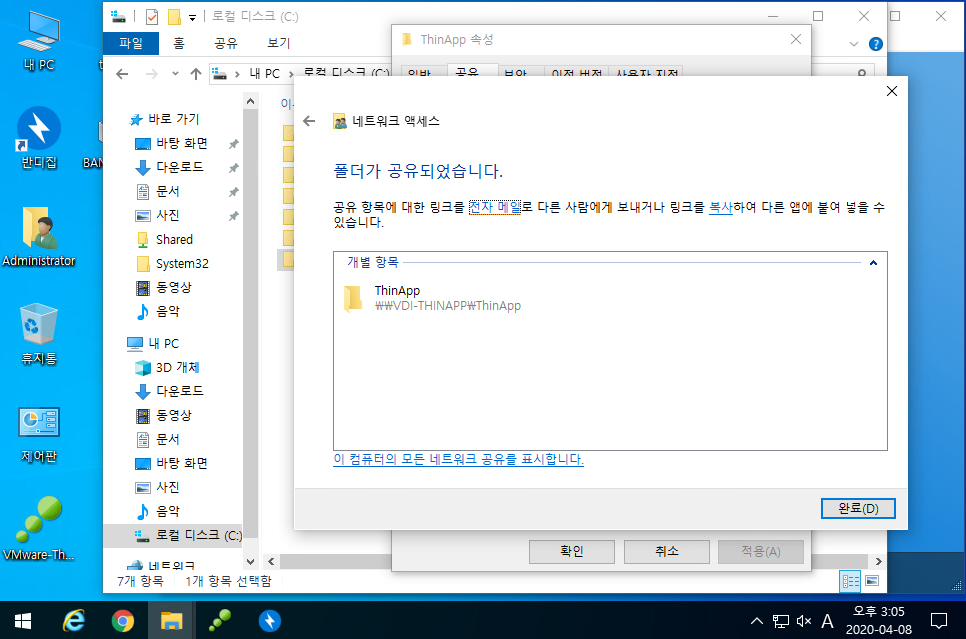Click horizontal scrollbar left arrow

pos(271,561)
